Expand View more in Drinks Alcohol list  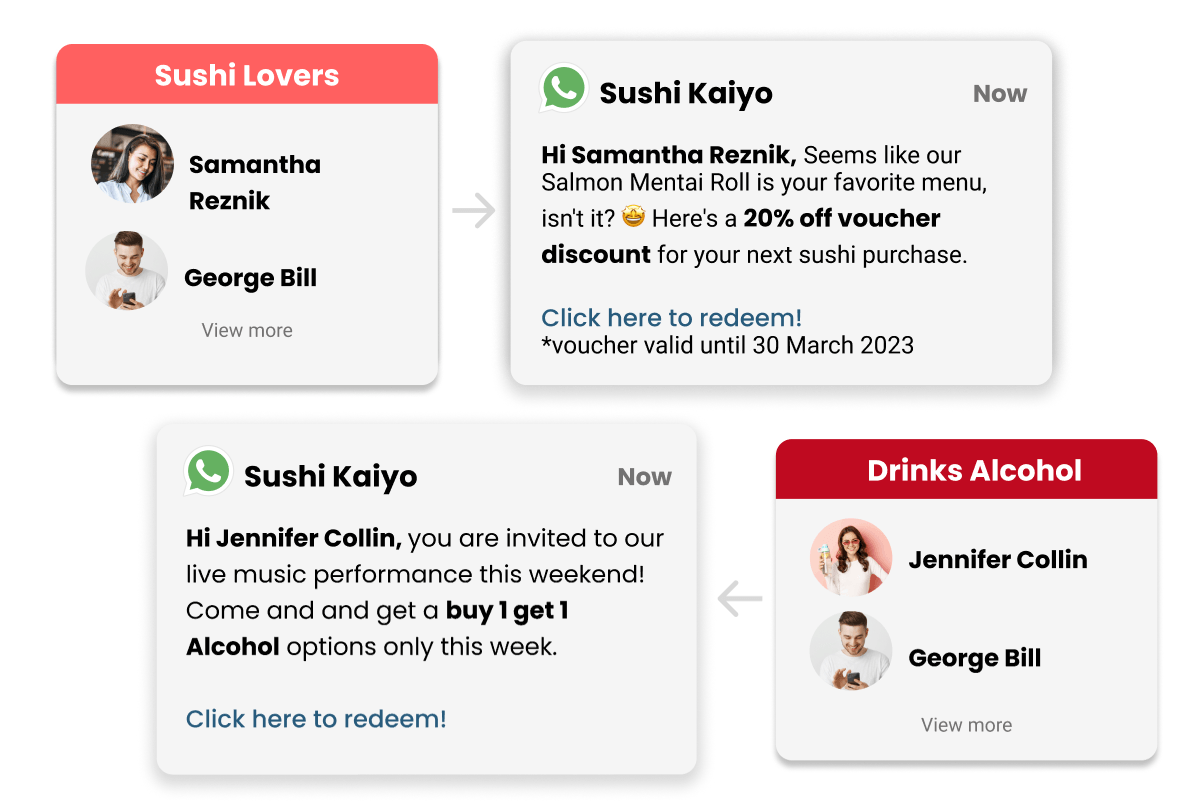[x=966, y=725]
